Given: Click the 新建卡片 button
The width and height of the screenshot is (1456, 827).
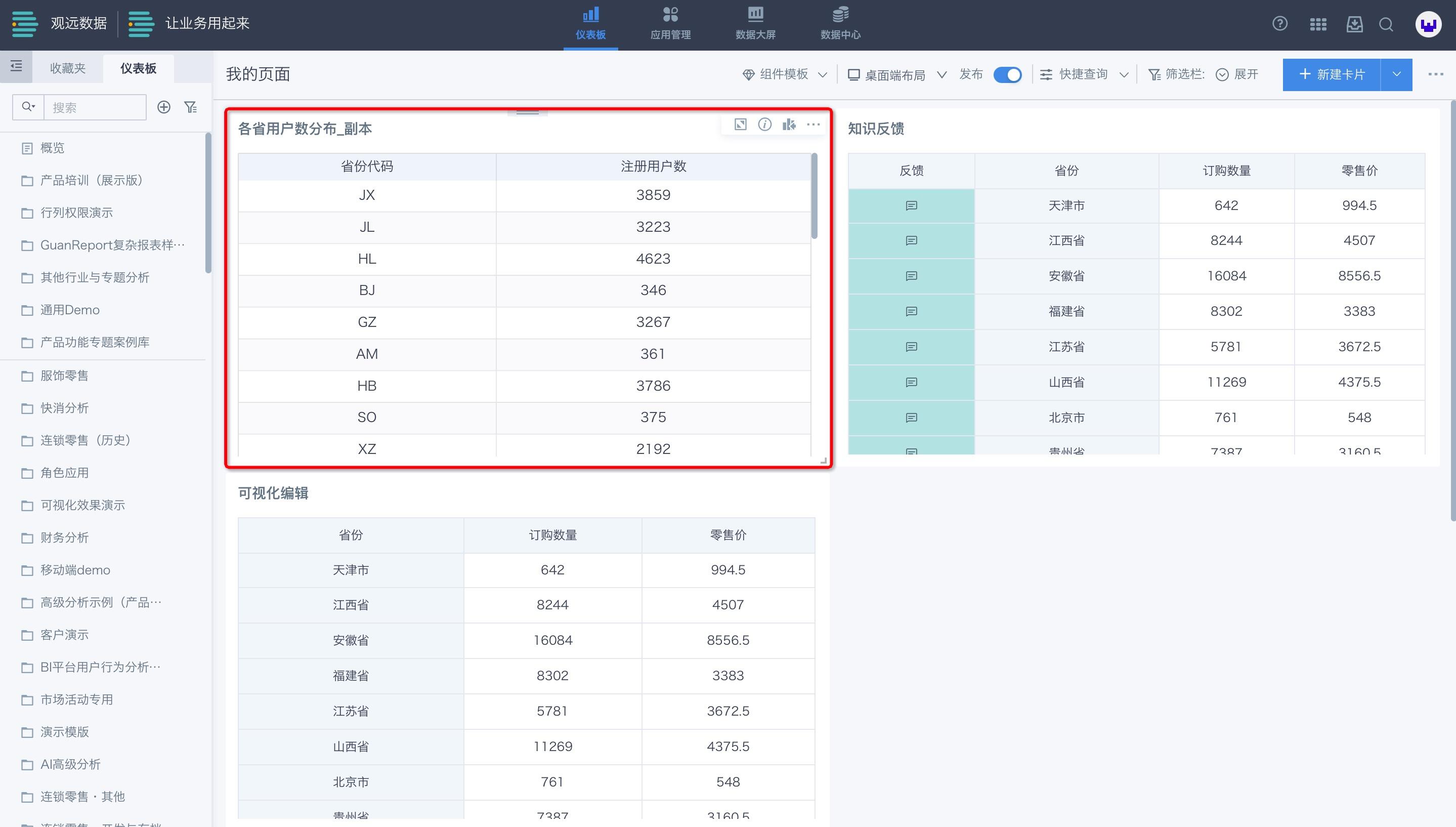Looking at the screenshot, I should coord(1332,74).
